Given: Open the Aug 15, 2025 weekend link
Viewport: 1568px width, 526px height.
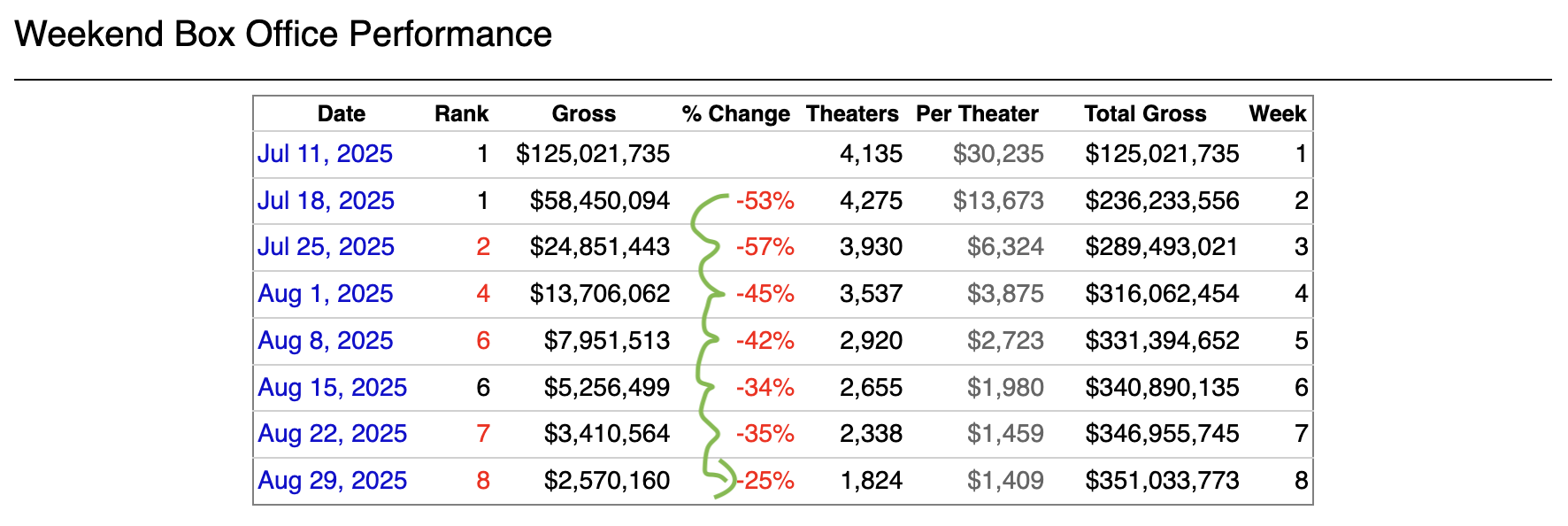Looking at the screenshot, I should pyautogui.click(x=332, y=388).
